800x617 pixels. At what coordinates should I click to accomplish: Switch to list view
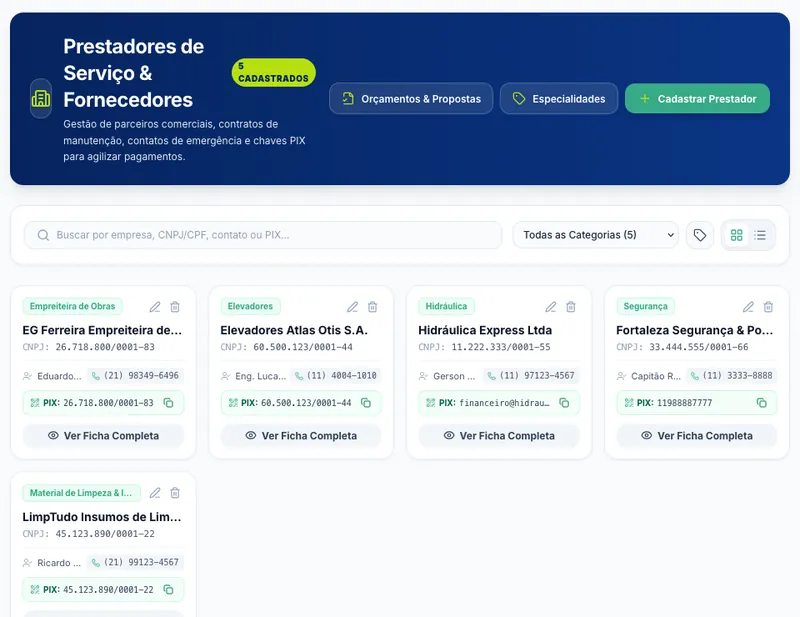760,235
